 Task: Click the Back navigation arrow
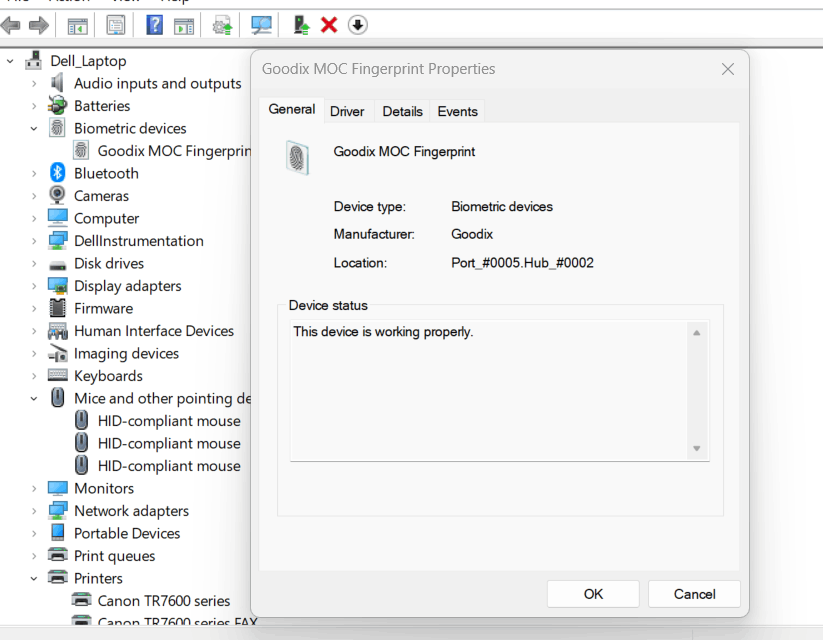(11, 24)
